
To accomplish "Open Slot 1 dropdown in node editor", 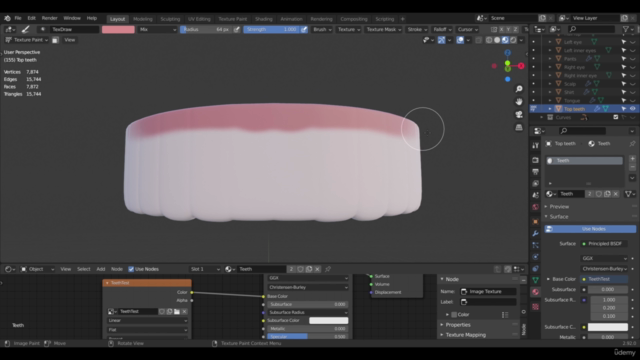I will point(205,269).
